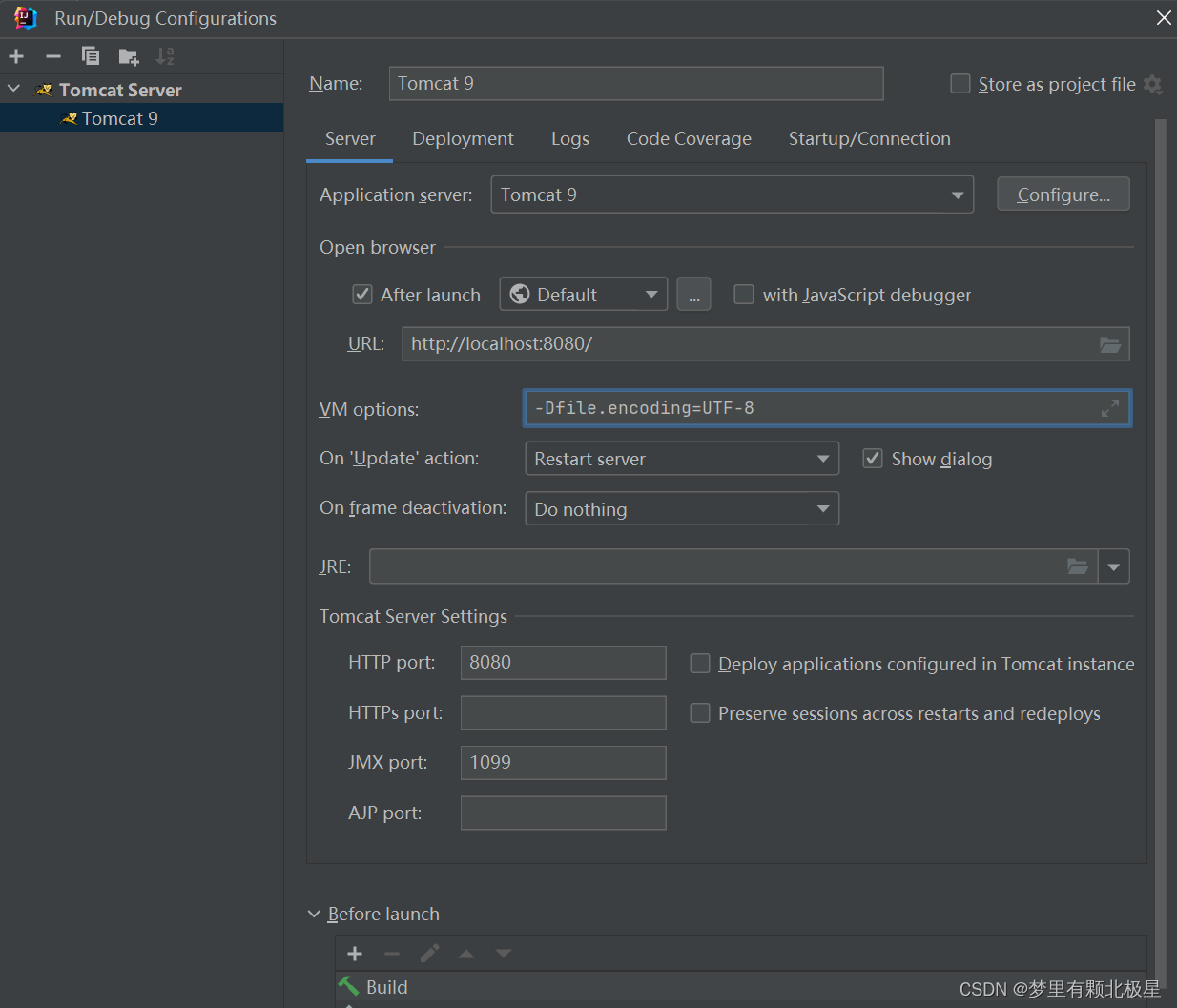Collapse the Before launch section
Screen dimensions: 1177x1008
[x=314, y=914]
